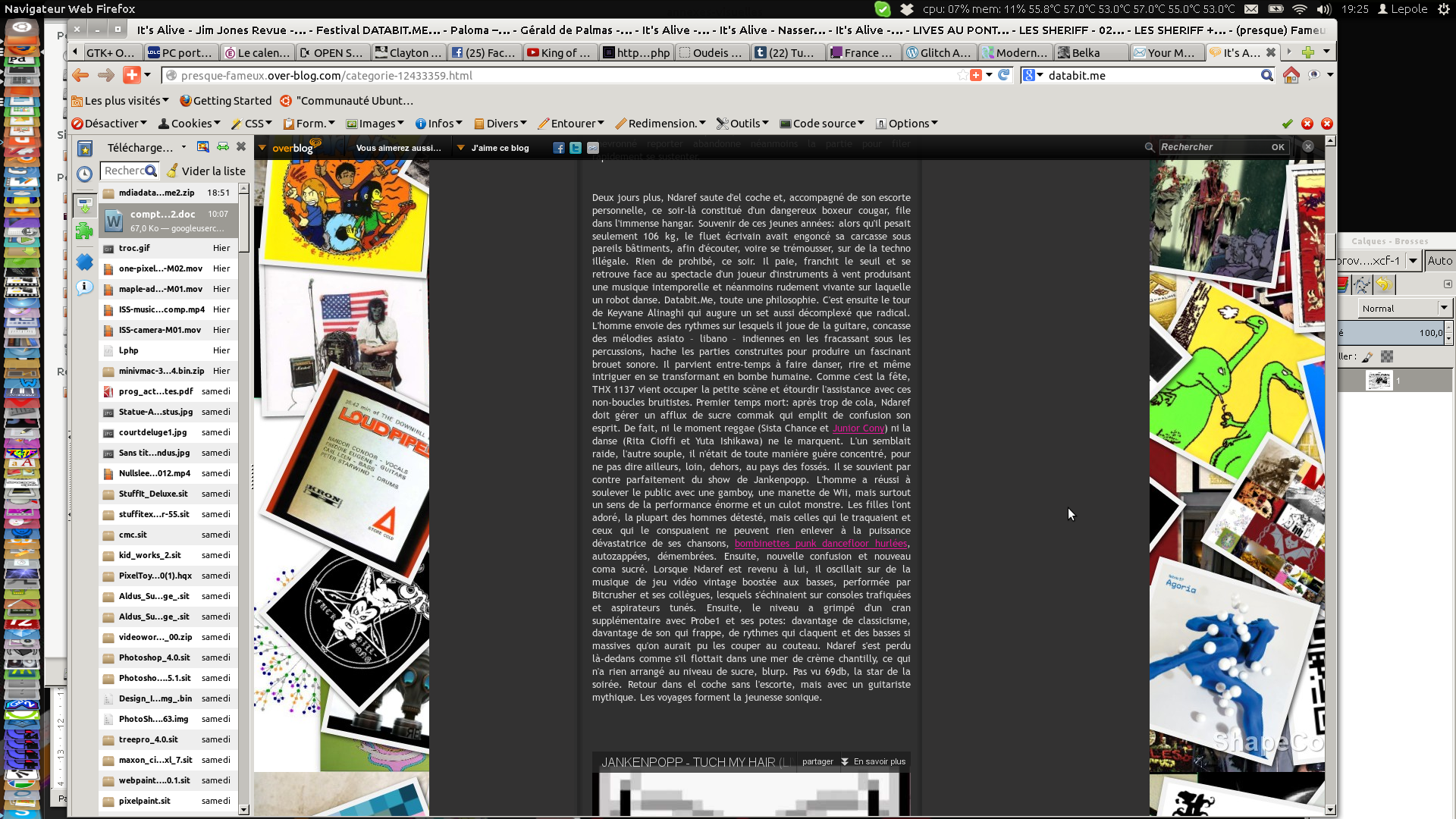Click Vider la liste button

(x=206, y=171)
